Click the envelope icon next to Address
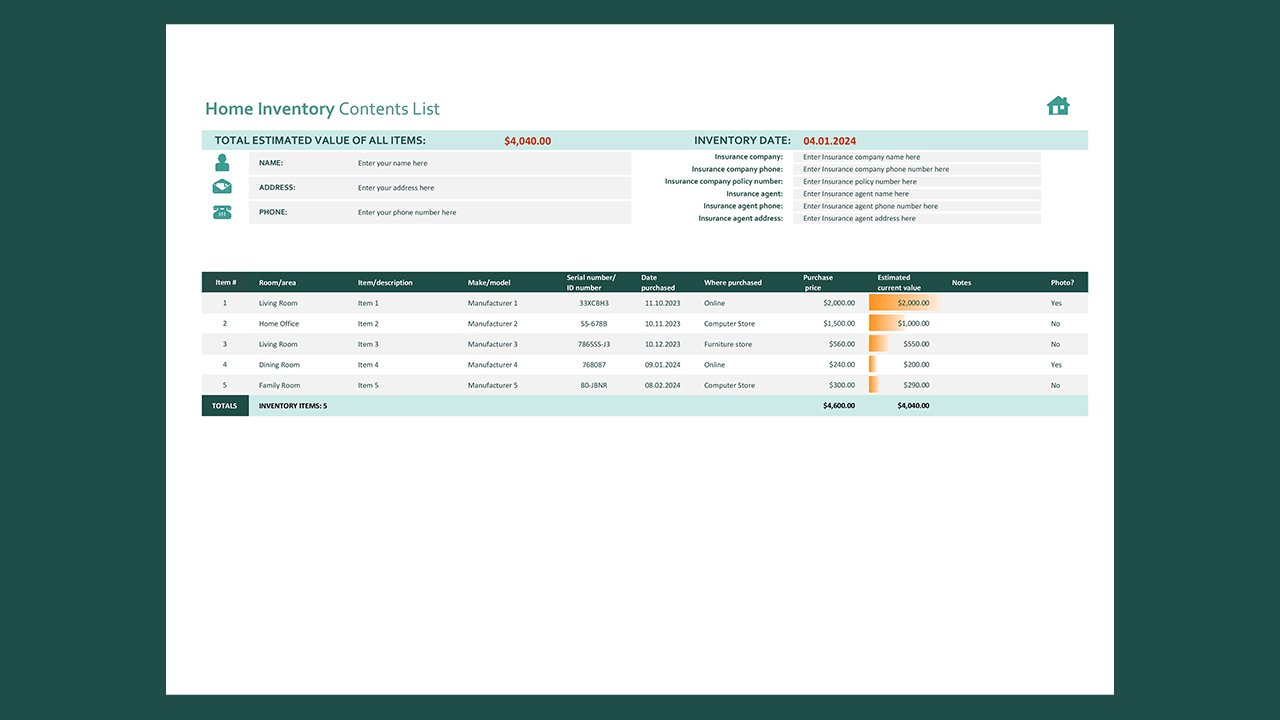This screenshot has height=720, width=1280. click(x=222, y=186)
